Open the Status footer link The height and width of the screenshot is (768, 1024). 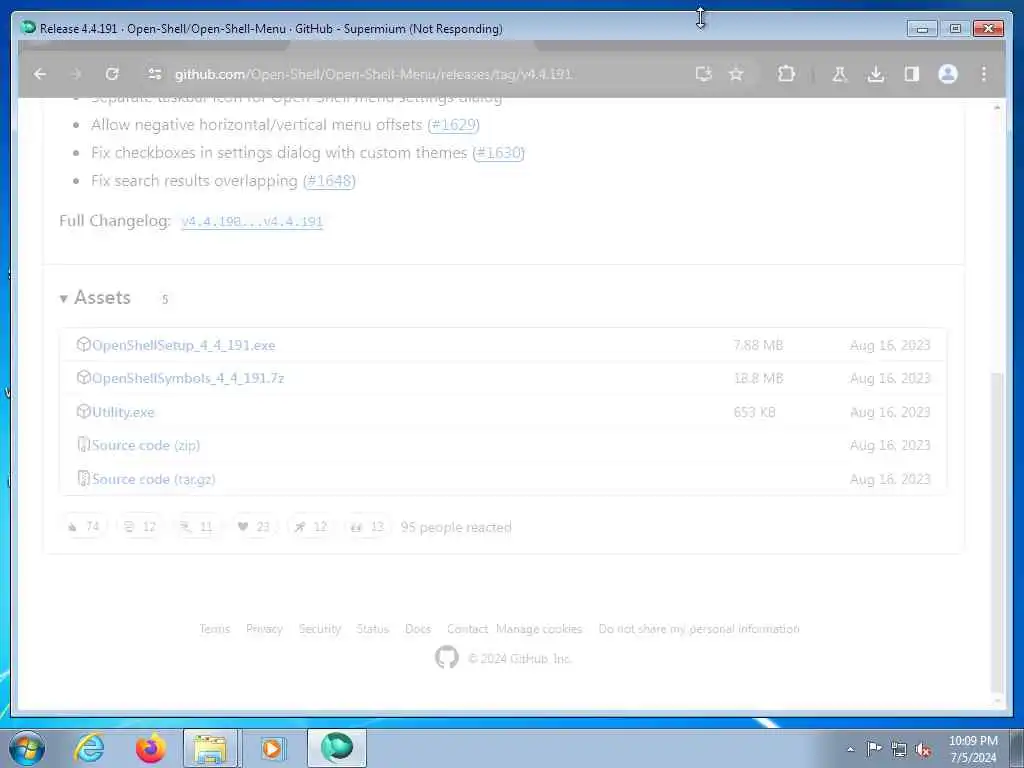click(372, 629)
